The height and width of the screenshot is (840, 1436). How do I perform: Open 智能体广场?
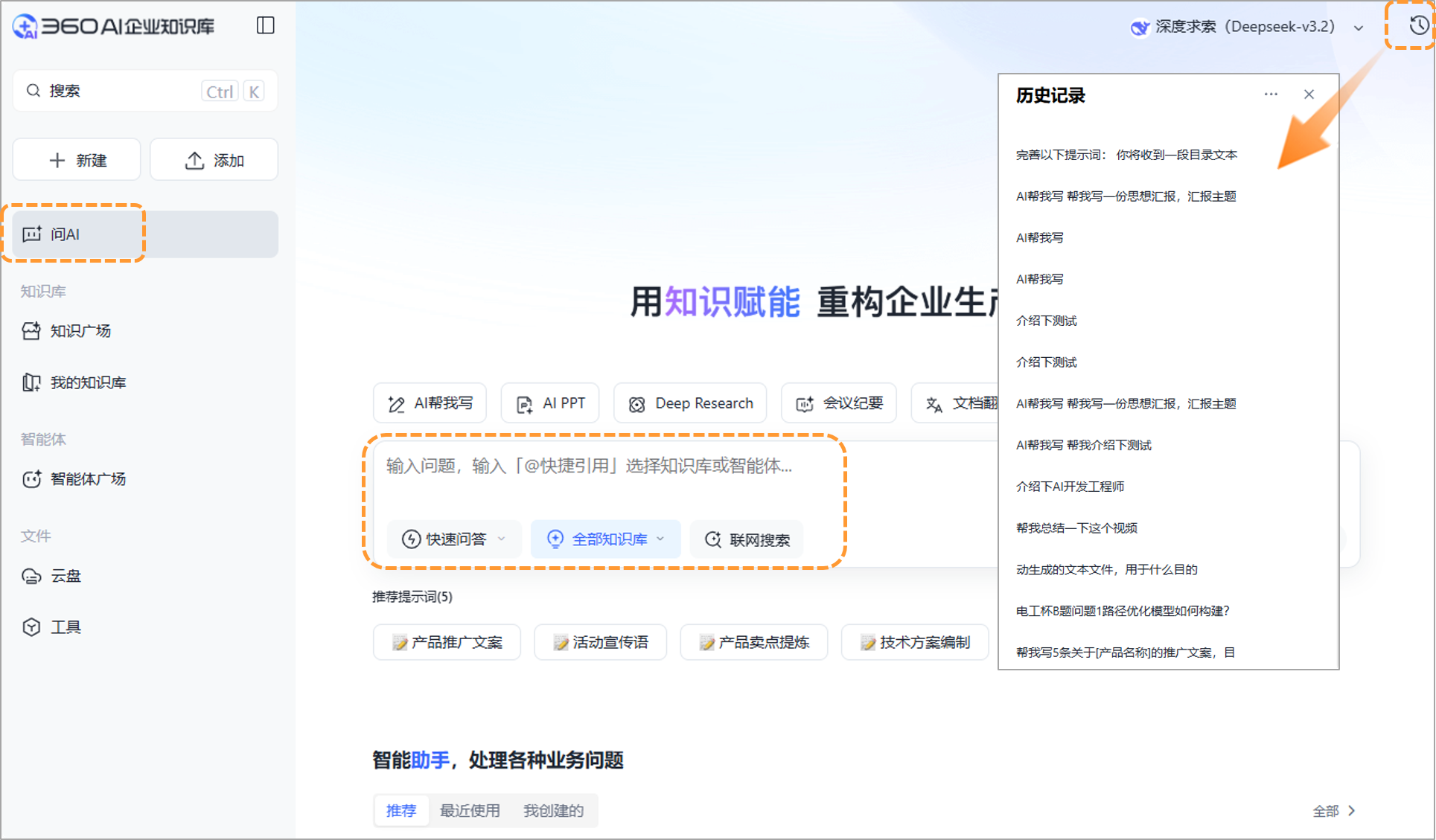tap(88, 478)
